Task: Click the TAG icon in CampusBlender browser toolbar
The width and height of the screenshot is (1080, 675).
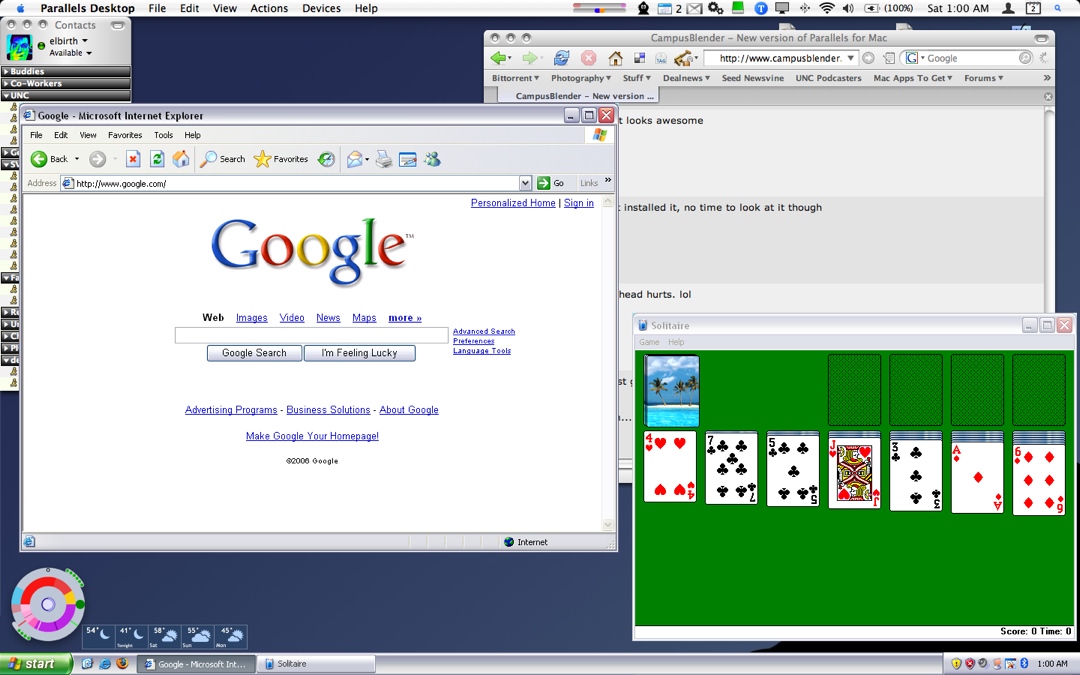Action: pos(661,59)
